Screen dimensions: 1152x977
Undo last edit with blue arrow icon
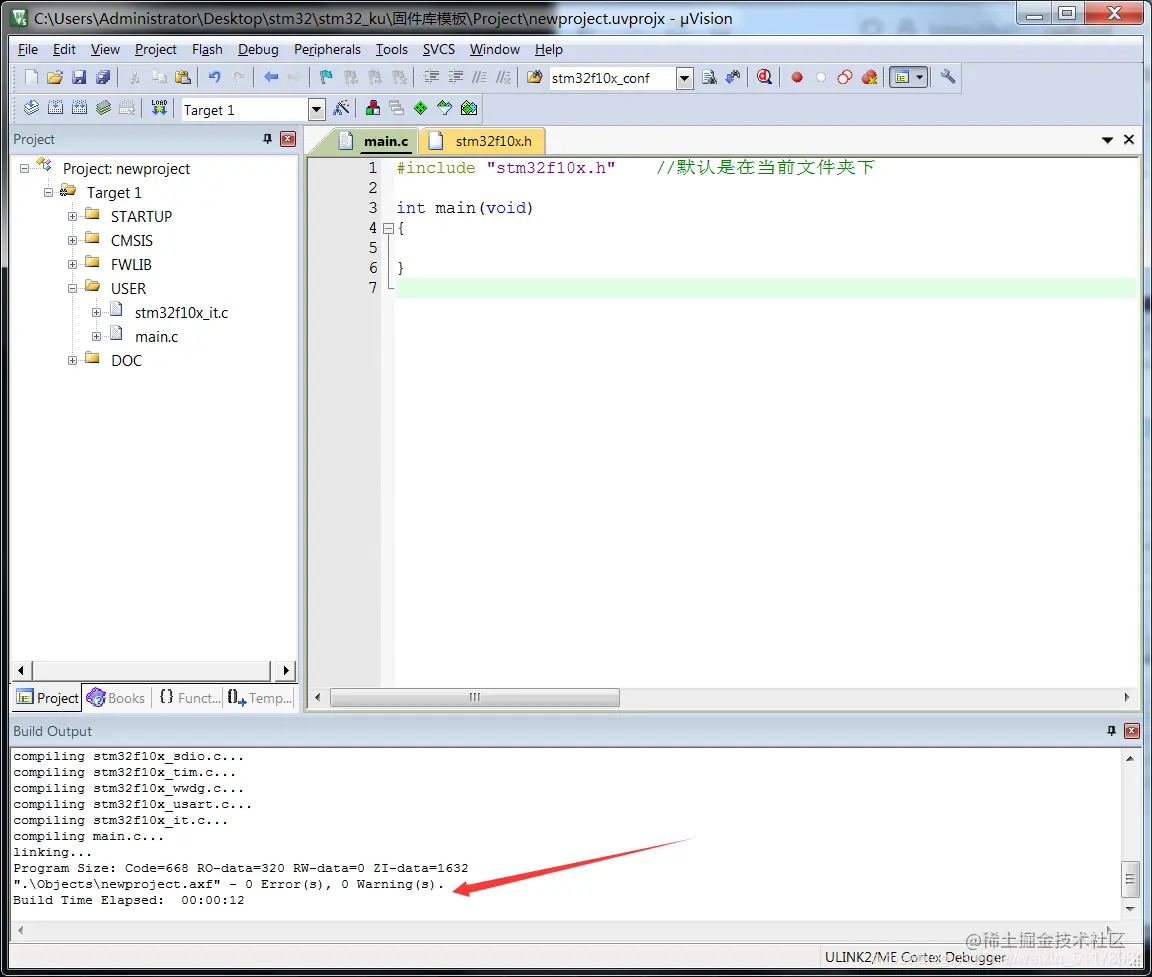[x=214, y=77]
